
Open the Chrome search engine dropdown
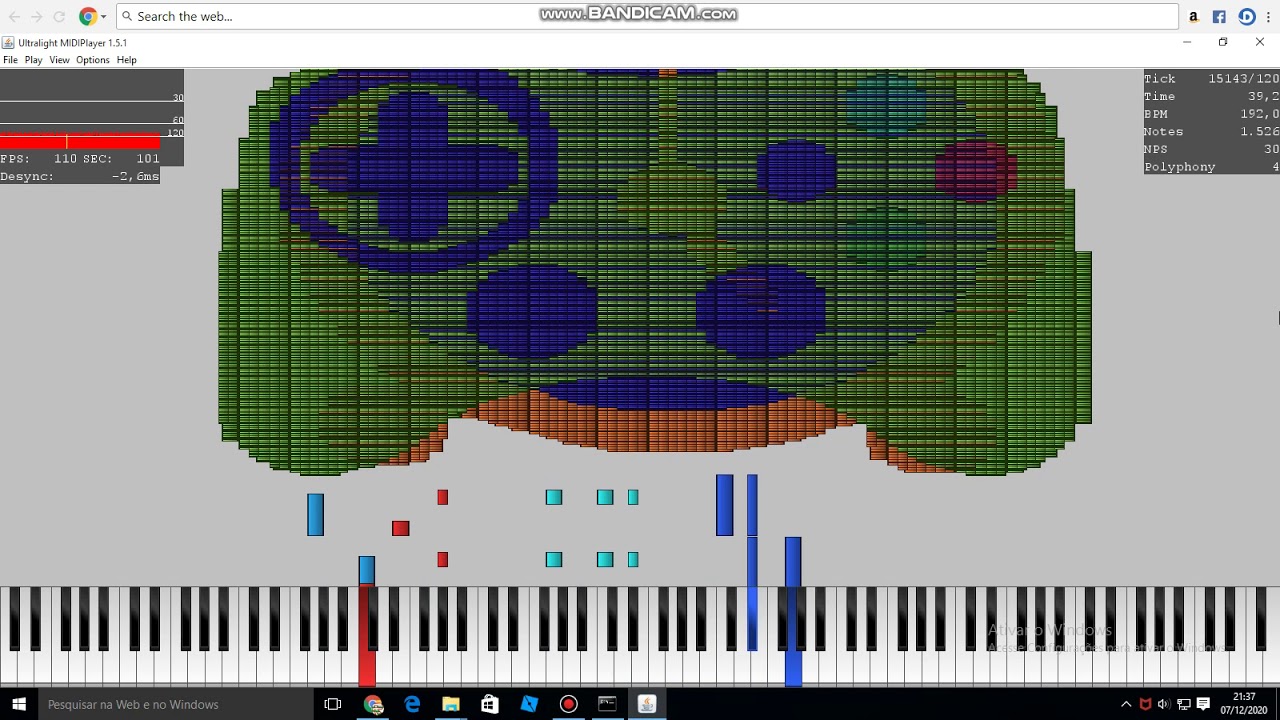pyautogui.click(x=92, y=16)
